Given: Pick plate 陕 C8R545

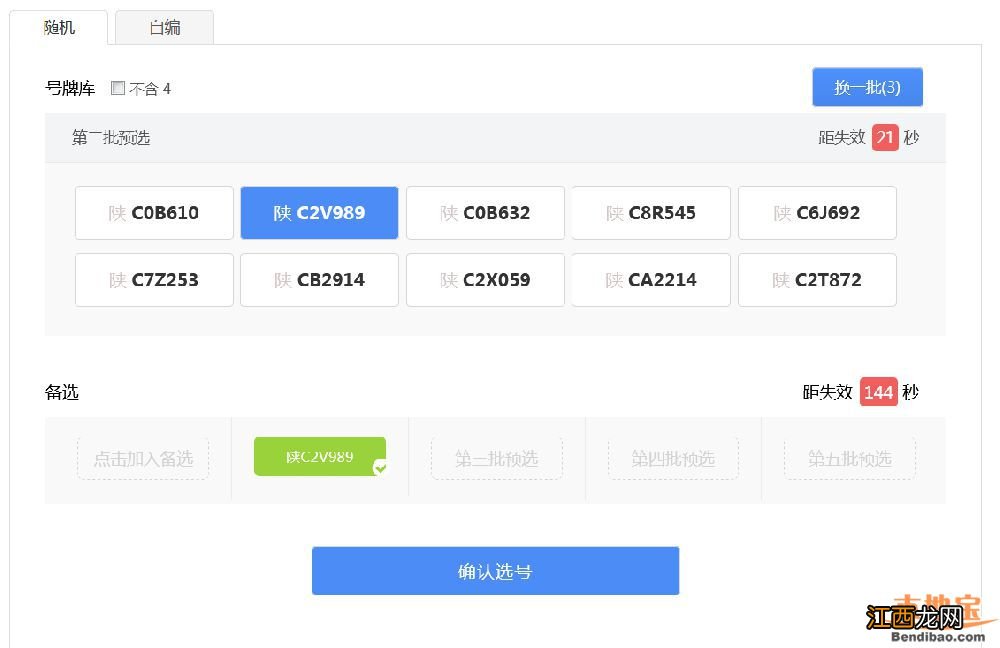Looking at the screenshot, I should (651, 213).
